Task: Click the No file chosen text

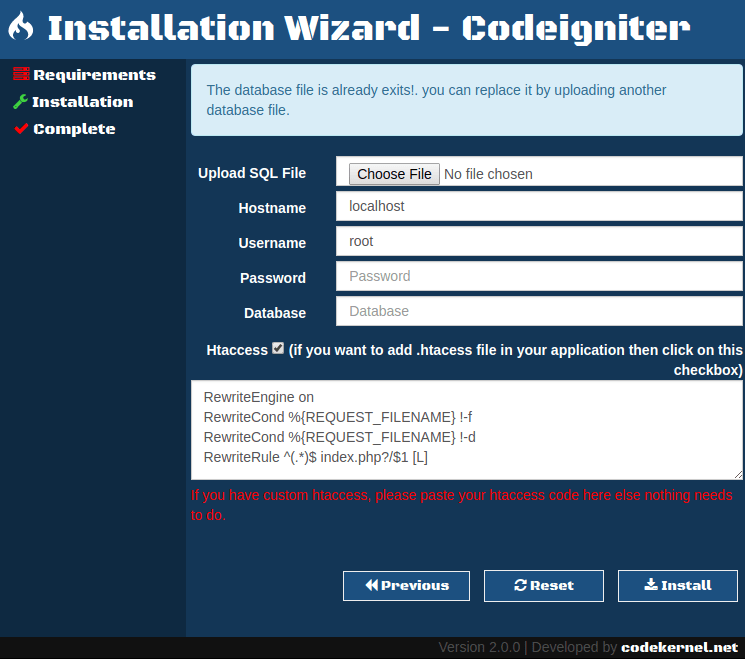Action: point(488,174)
